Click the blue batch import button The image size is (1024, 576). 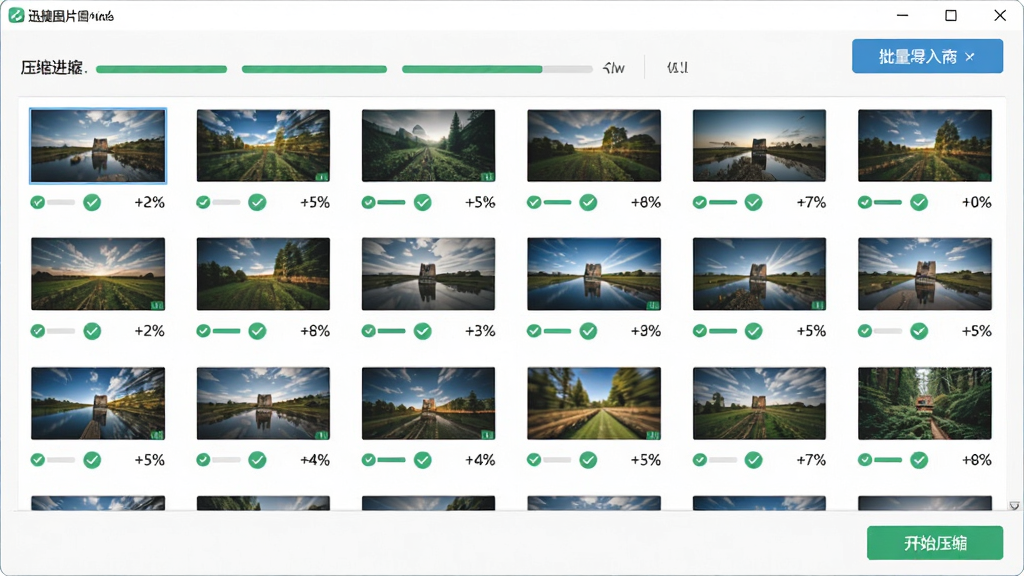(927, 56)
